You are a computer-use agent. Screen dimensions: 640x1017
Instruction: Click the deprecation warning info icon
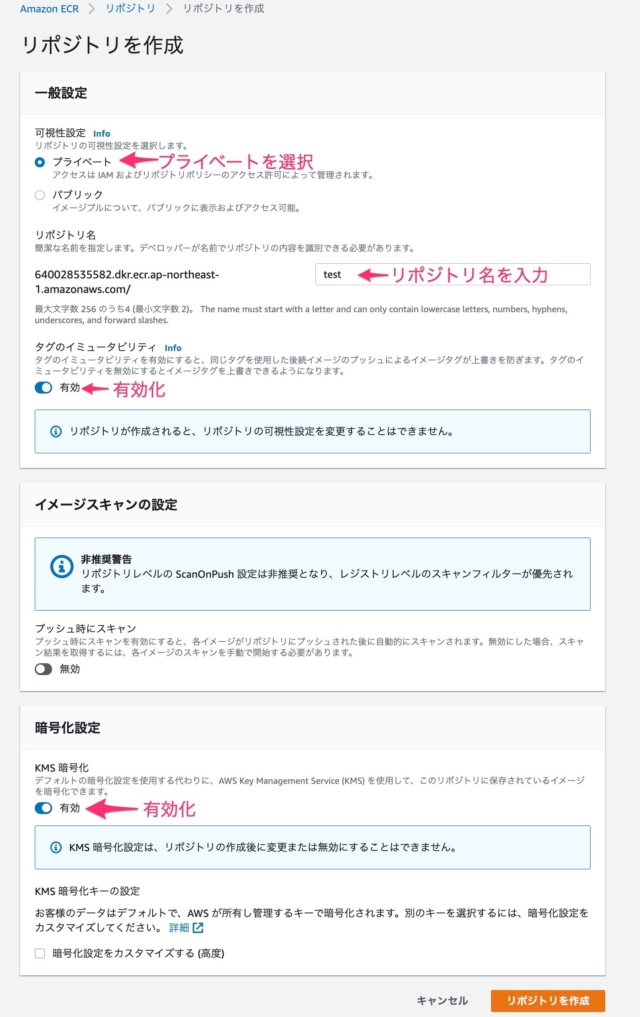pos(62,566)
